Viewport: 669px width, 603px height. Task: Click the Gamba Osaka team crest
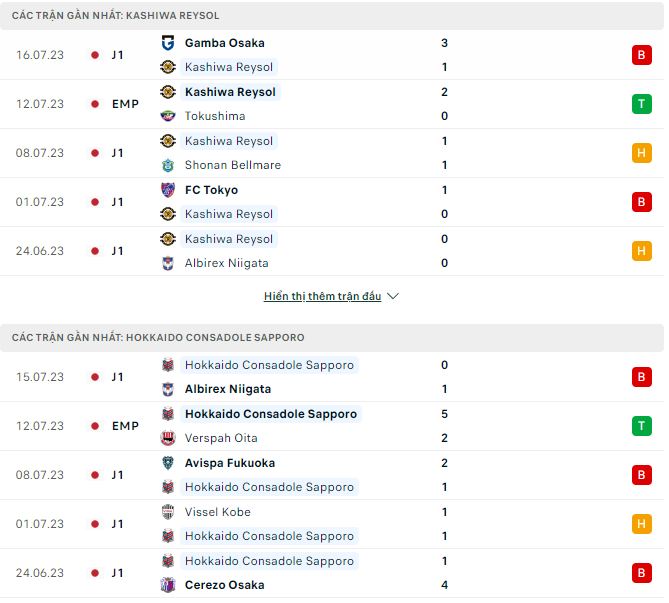click(168, 43)
